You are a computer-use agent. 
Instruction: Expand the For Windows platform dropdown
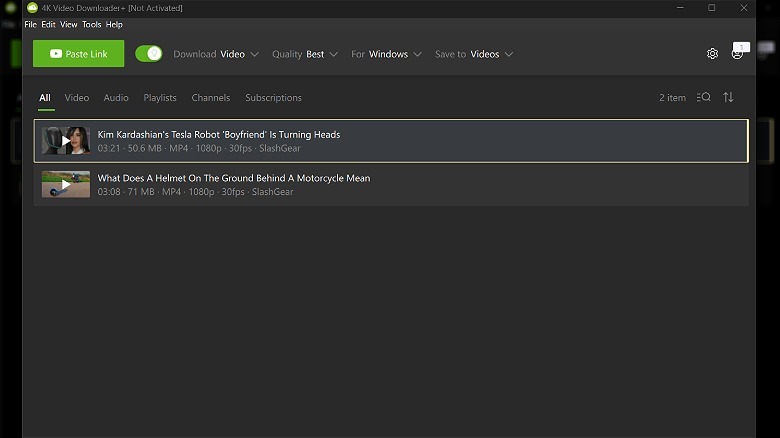click(386, 54)
